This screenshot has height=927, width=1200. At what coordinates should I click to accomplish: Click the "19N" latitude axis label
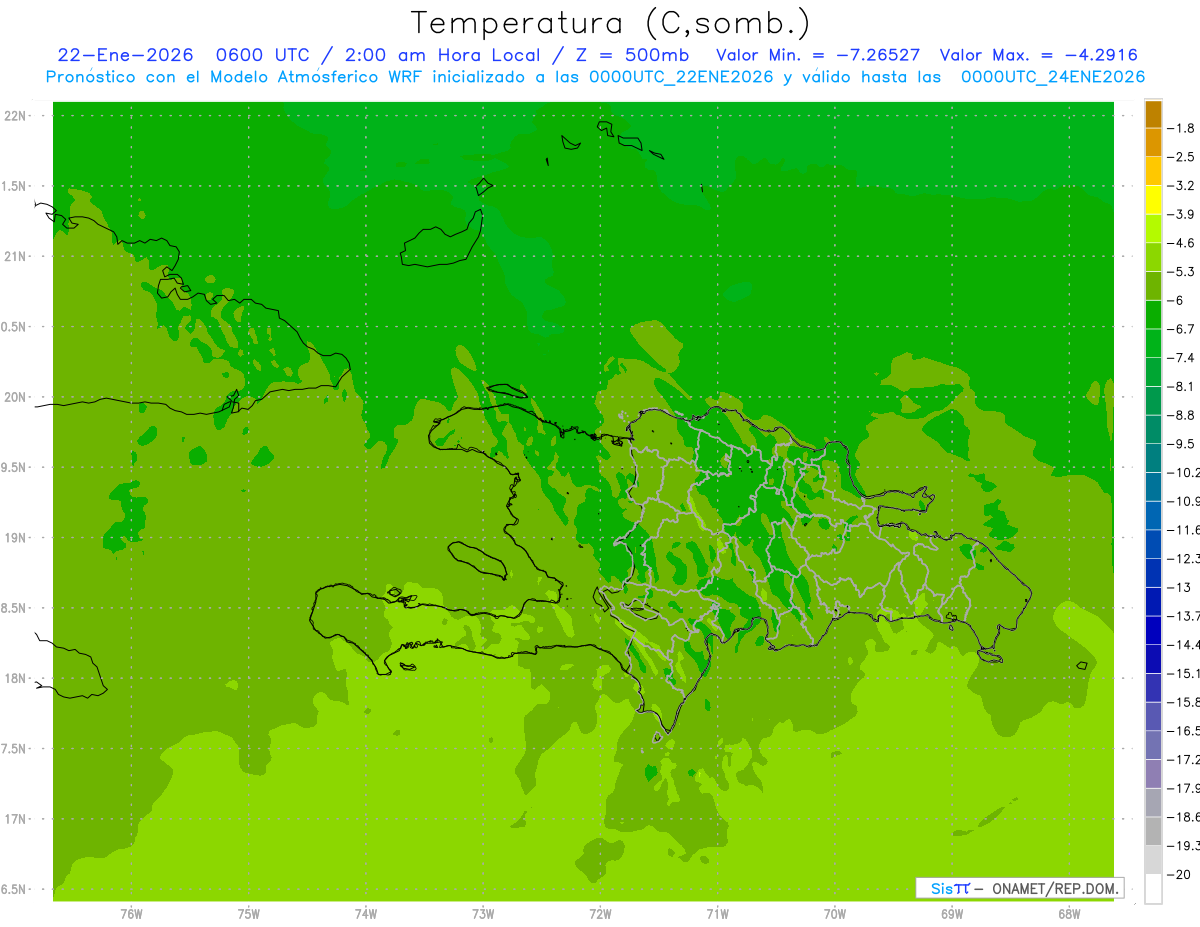click(x=16, y=537)
